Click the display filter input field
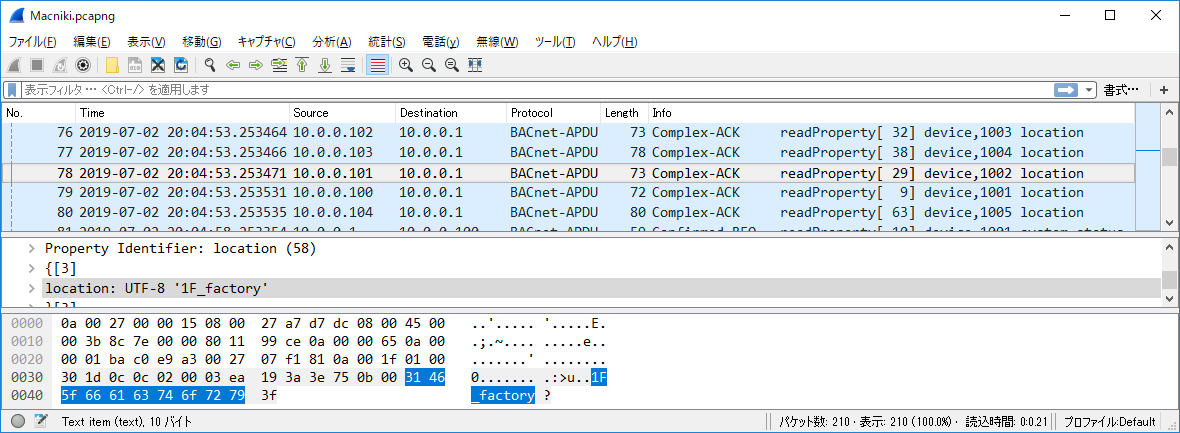Image resolution: width=1180 pixels, height=433 pixels. point(537,90)
